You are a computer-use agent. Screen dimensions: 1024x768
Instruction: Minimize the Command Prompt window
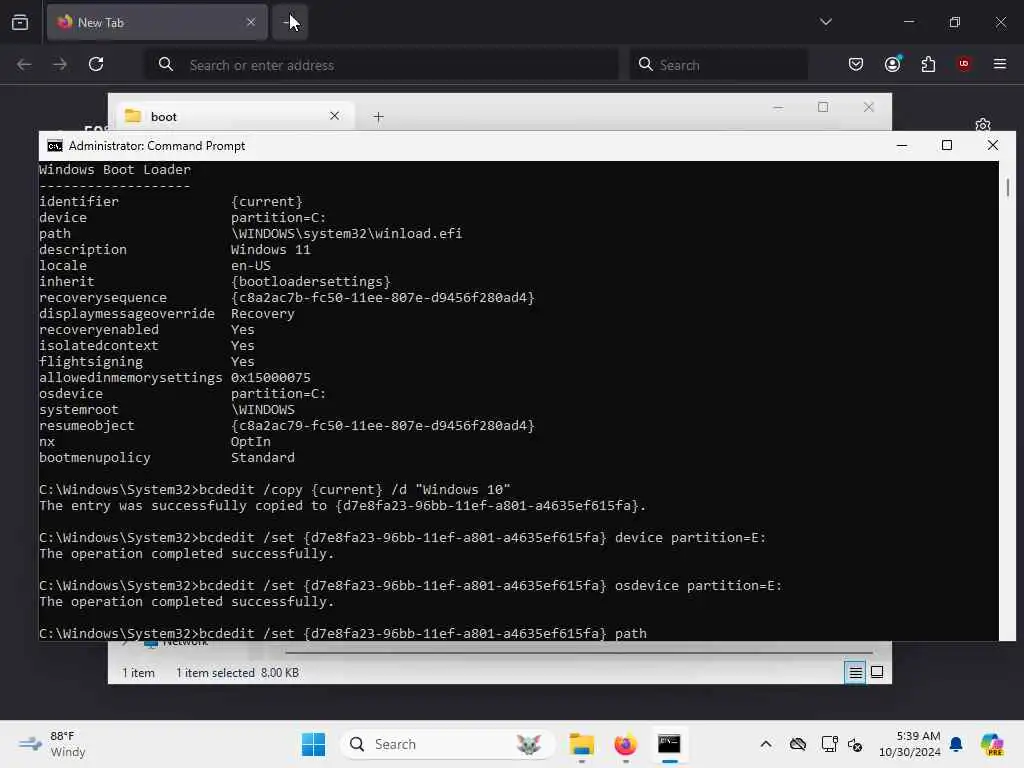click(x=902, y=145)
